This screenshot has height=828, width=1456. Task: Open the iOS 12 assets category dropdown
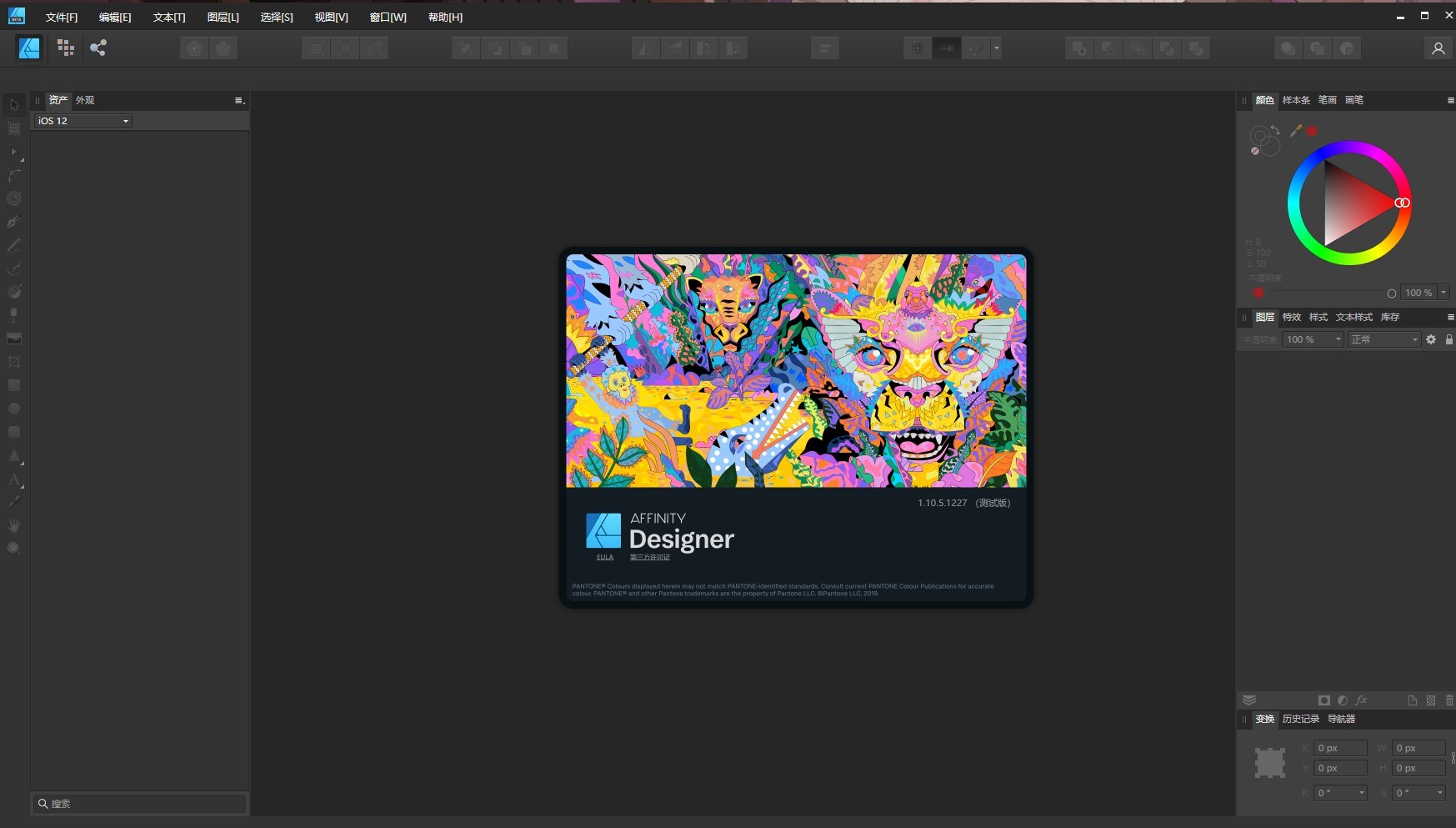point(83,121)
